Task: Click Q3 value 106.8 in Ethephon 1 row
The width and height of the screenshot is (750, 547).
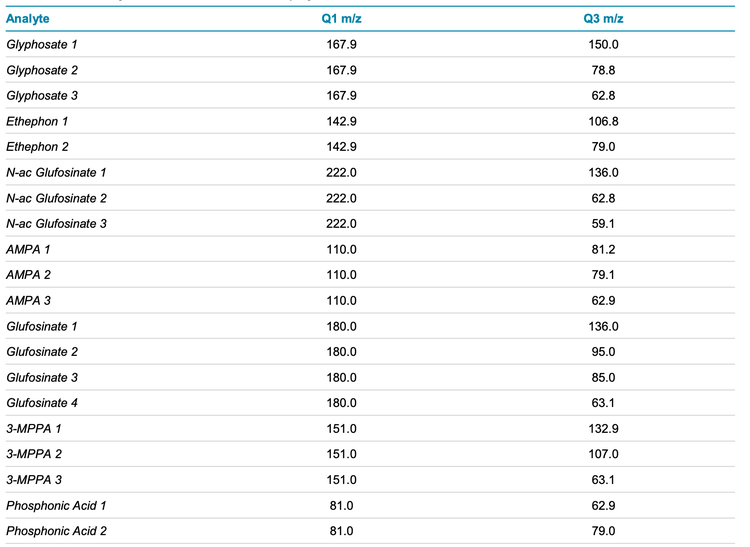Action: tap(604, 121)
